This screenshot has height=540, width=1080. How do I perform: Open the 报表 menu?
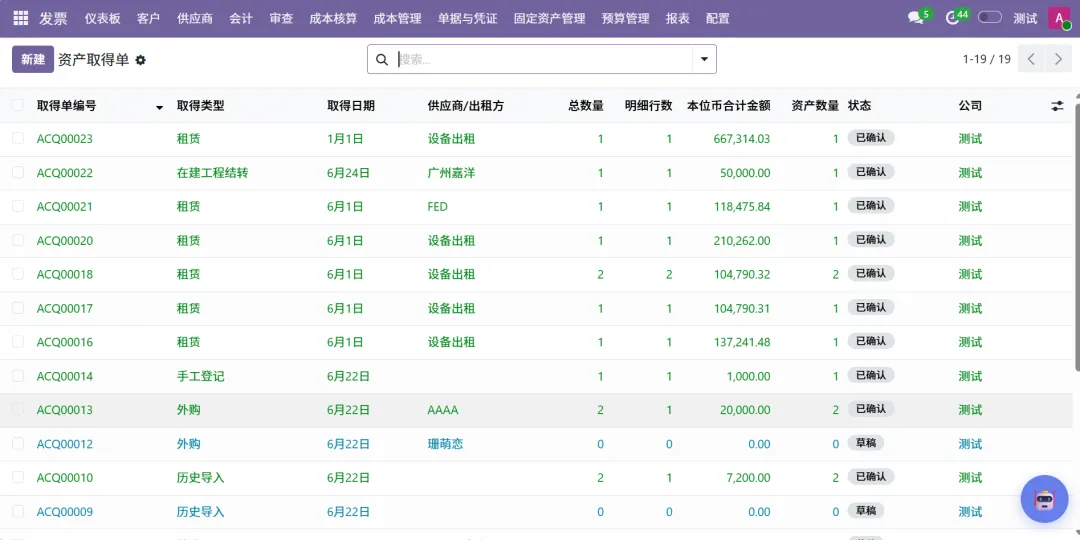(x=678, y=19)
